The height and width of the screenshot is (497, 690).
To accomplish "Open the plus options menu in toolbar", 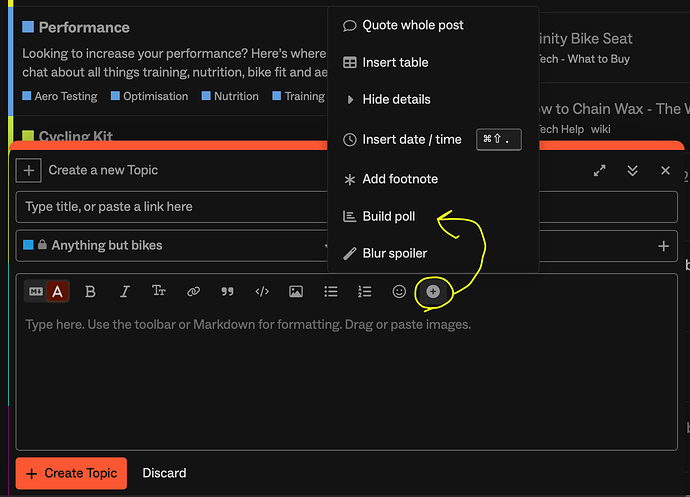I will click(x=433, y=291).
